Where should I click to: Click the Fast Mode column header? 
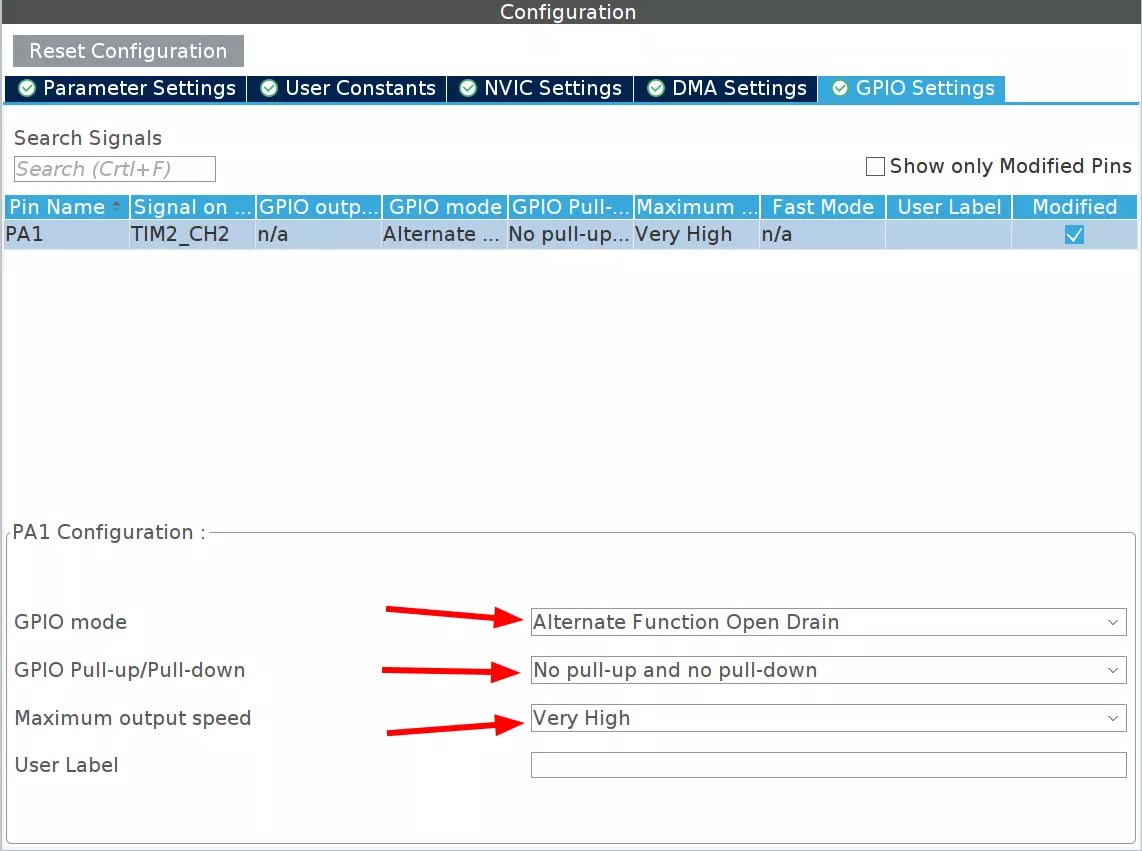[x=823, y=207]
